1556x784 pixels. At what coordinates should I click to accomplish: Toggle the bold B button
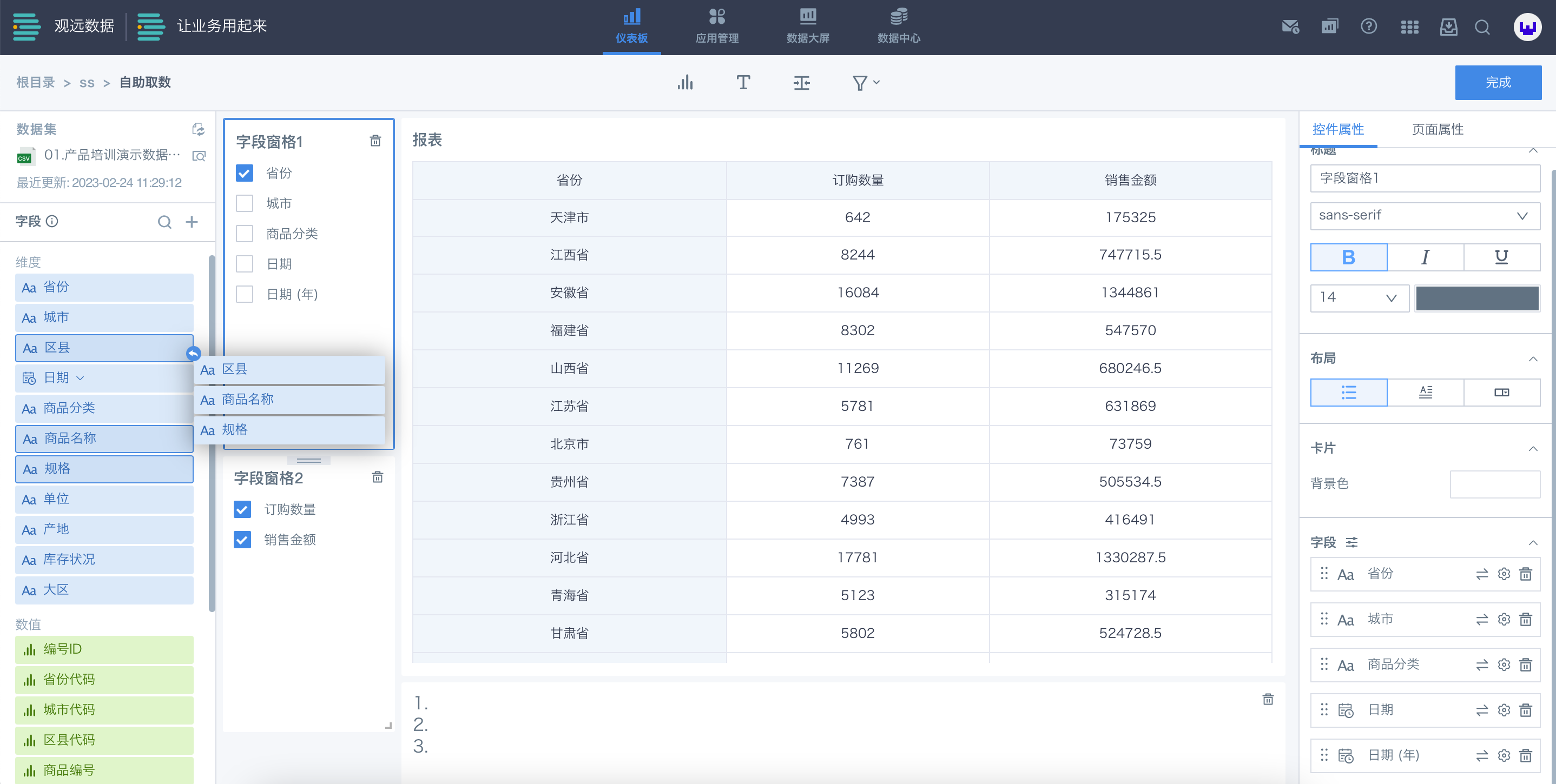click(x=1348, y=258)
